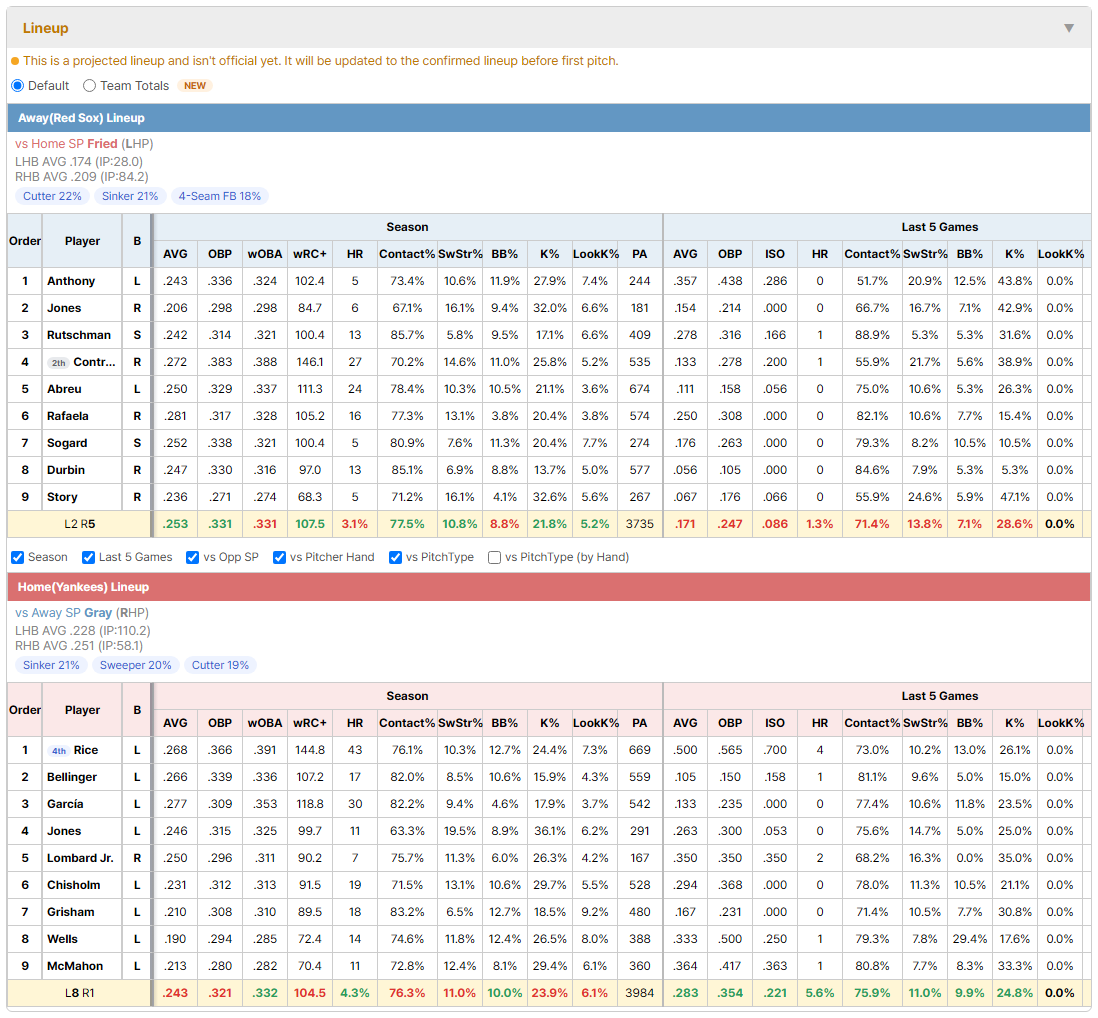The image size is (1098, 1018).
Task: Click the L2 R5 handedness summary cell
Action: coord(79,524)
